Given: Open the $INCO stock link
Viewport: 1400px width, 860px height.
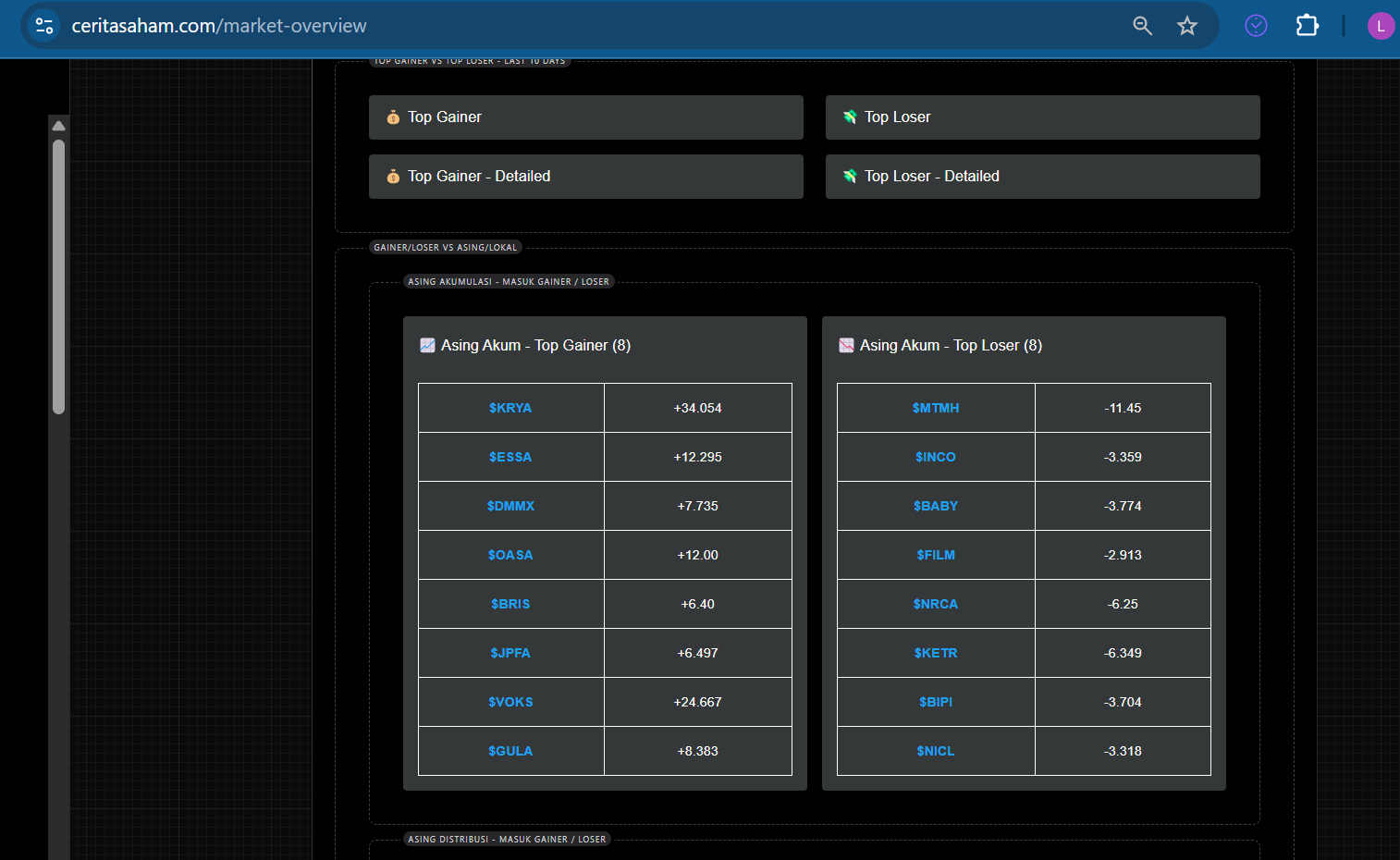Looking at the screenshot, I should coord(936,457).
